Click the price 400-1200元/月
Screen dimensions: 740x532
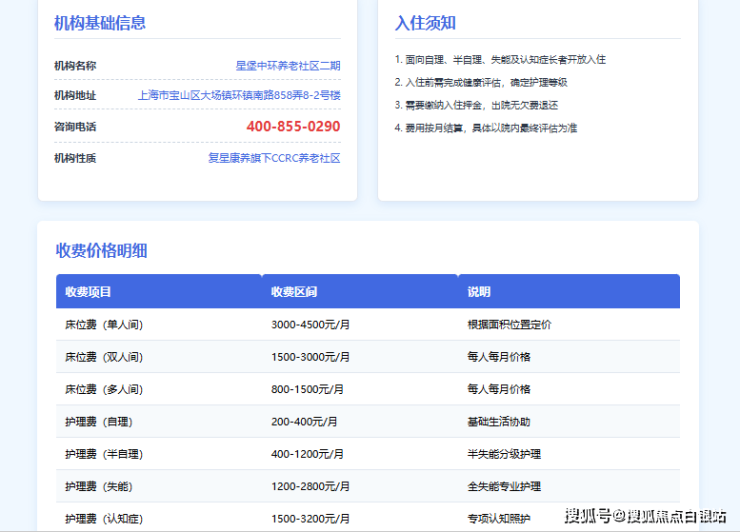[x=307, y=454]
